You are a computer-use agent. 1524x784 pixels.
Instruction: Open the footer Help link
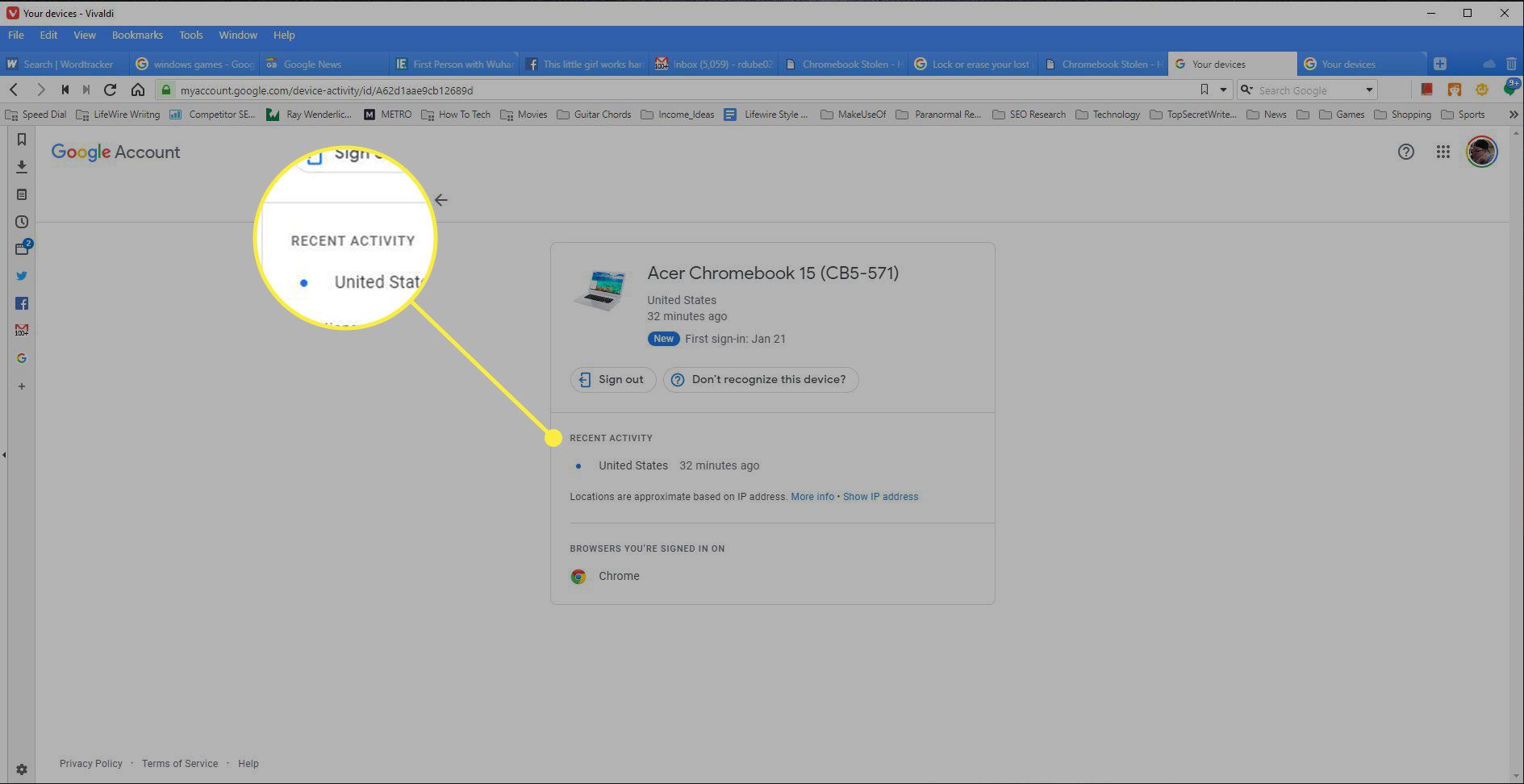(248, 764)
